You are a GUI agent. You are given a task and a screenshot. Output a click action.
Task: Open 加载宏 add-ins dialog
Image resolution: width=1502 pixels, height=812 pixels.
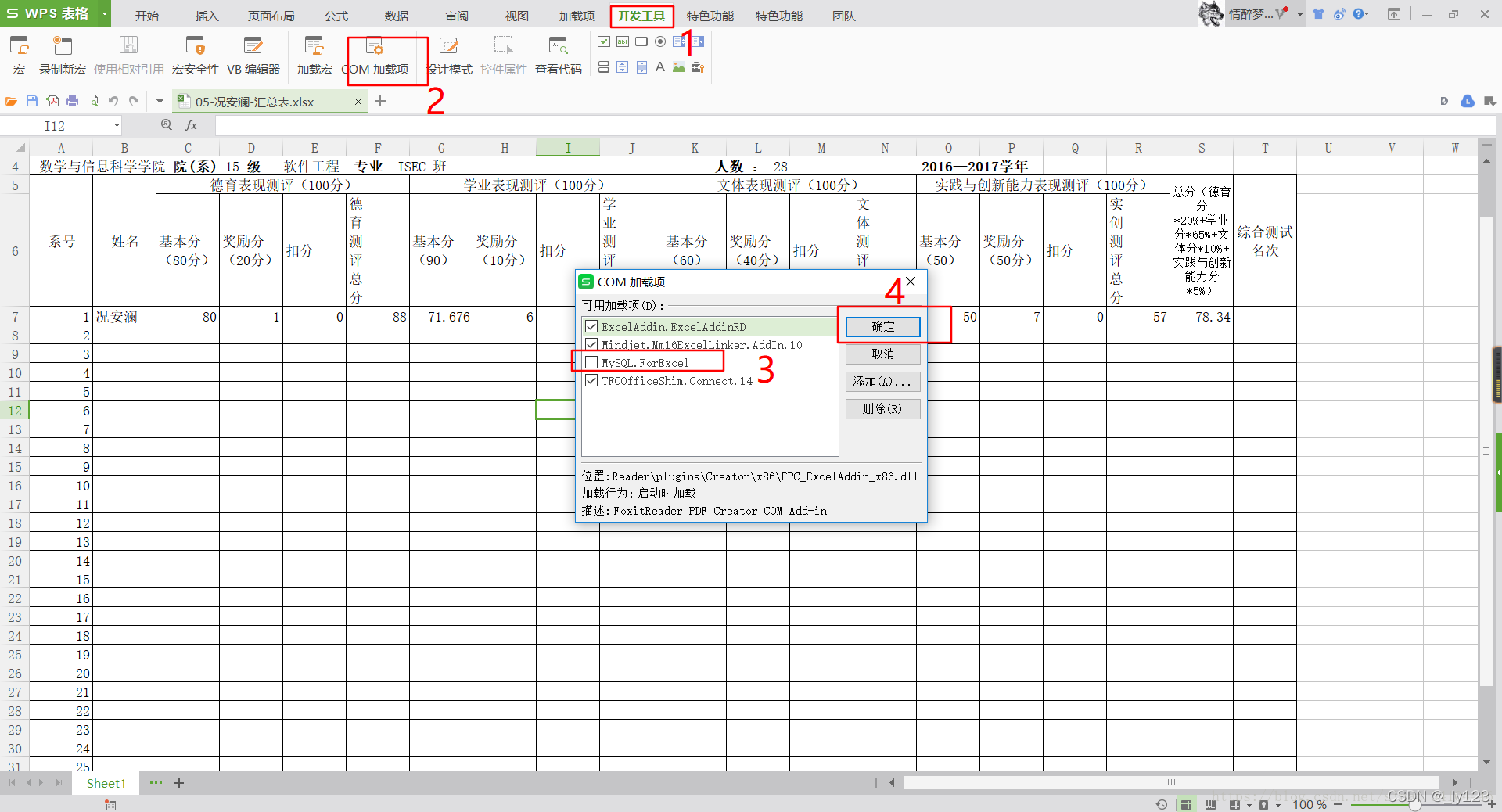pyautogui.click(x=314, y=55)
